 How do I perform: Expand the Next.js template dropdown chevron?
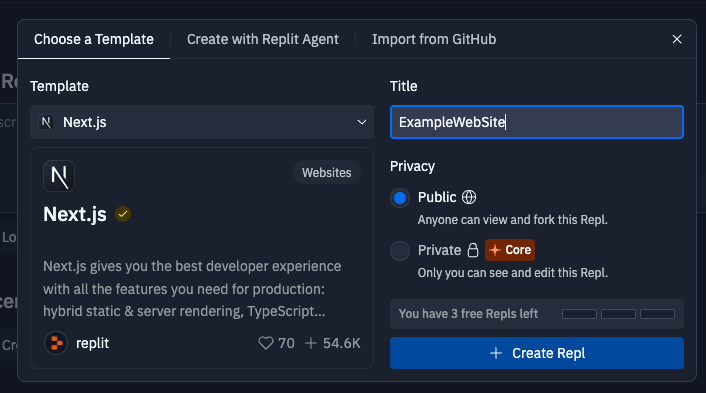tap(362, 122)
